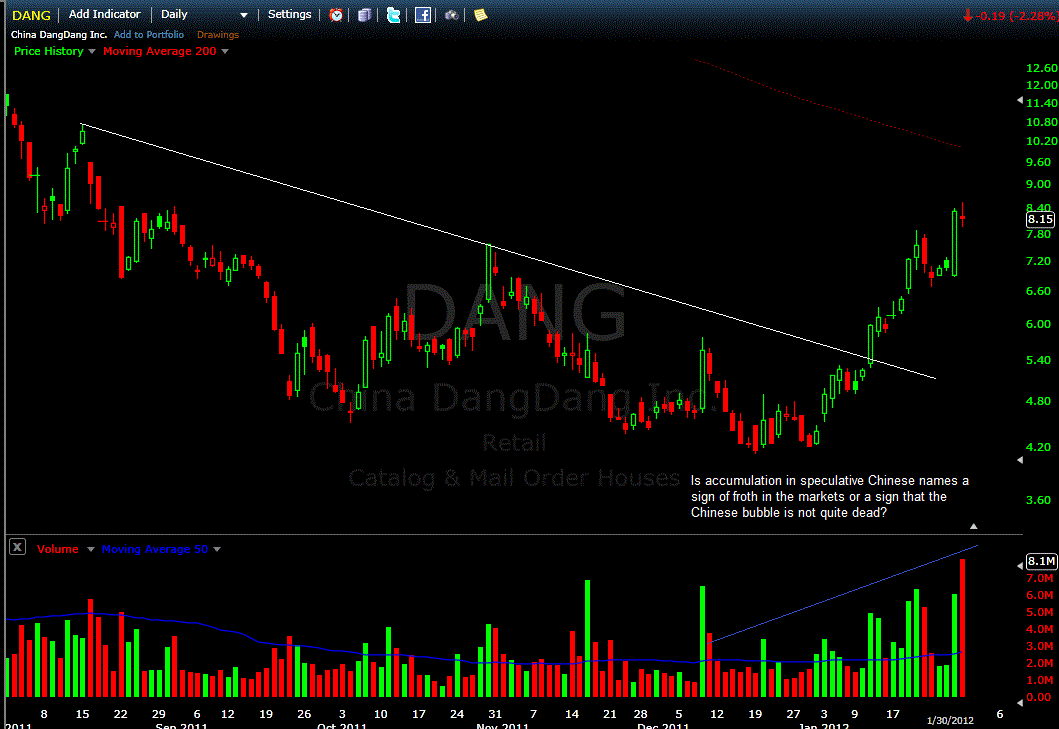Take a chart snapshot with camera icon
The width and height of the screenshot is (1059, 729).
point(451,15)
